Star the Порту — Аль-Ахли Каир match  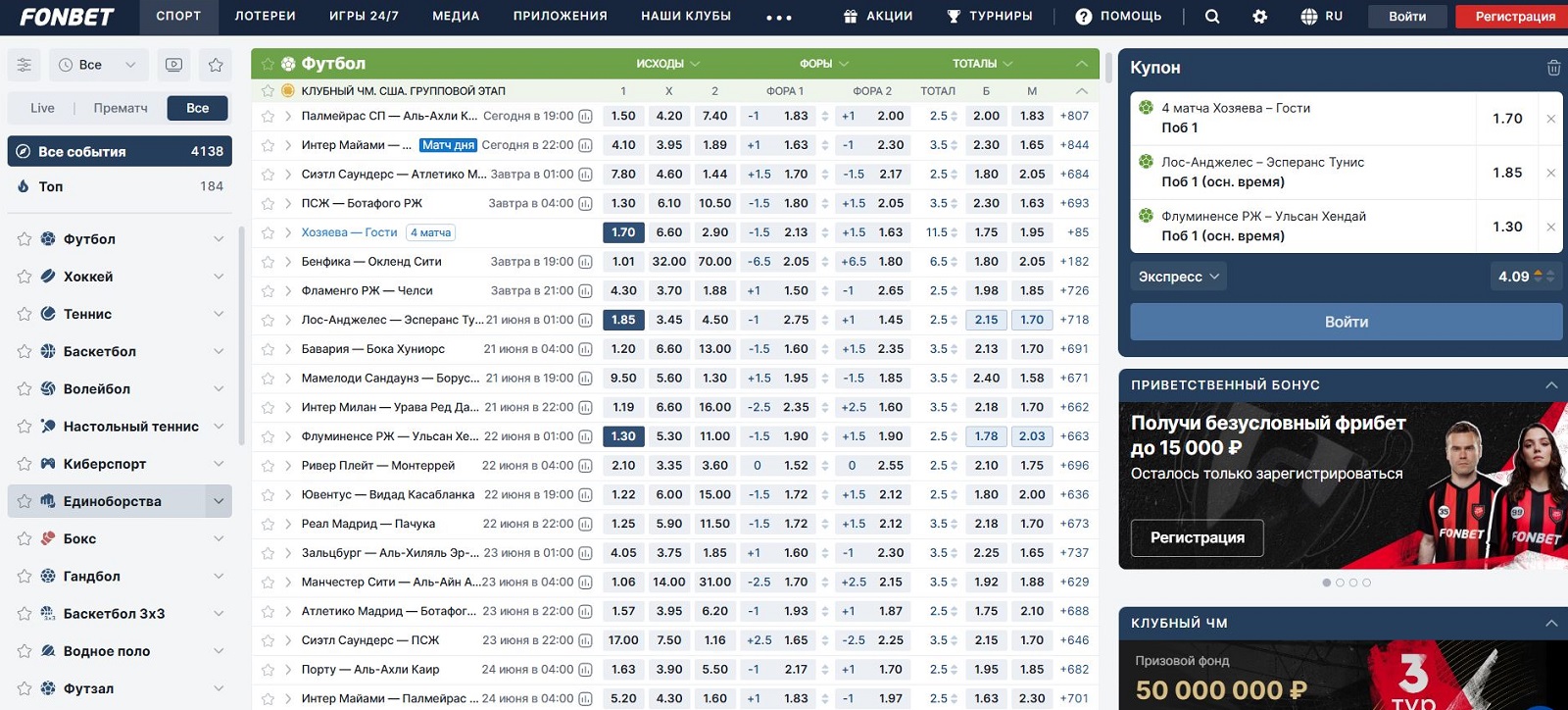(268, 670)
